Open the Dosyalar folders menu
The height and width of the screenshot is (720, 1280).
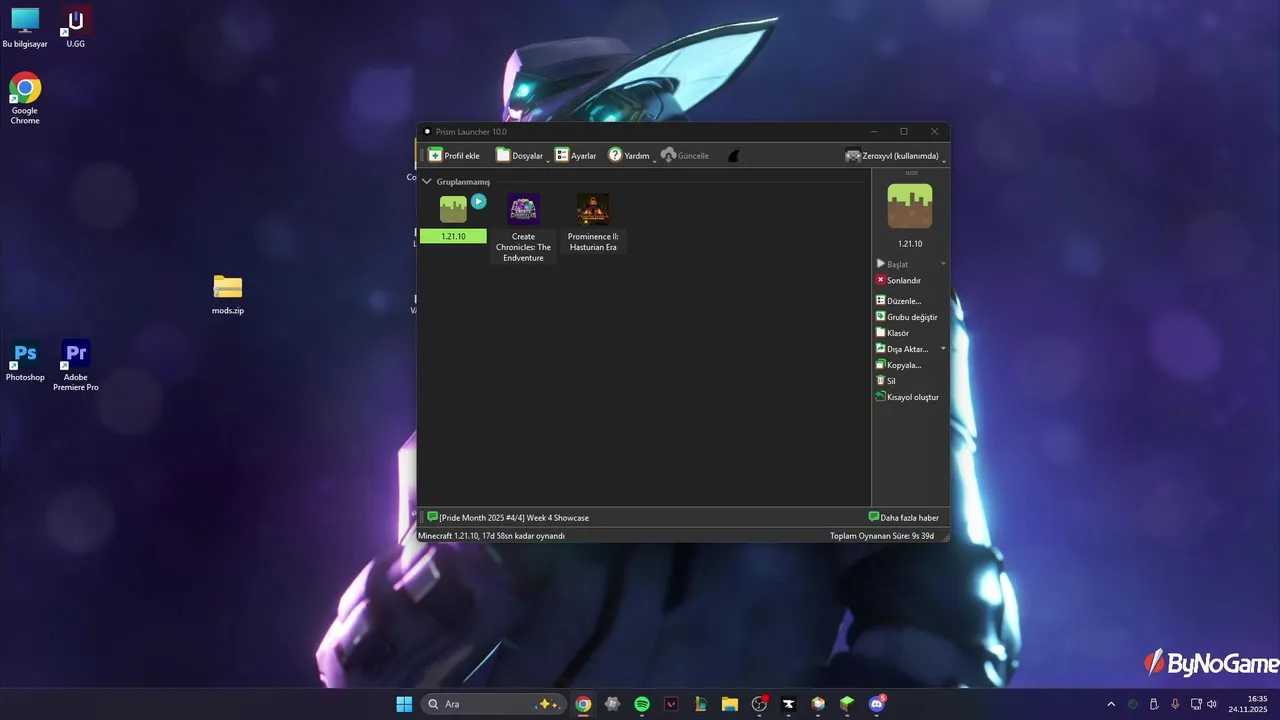click(522, 156)
